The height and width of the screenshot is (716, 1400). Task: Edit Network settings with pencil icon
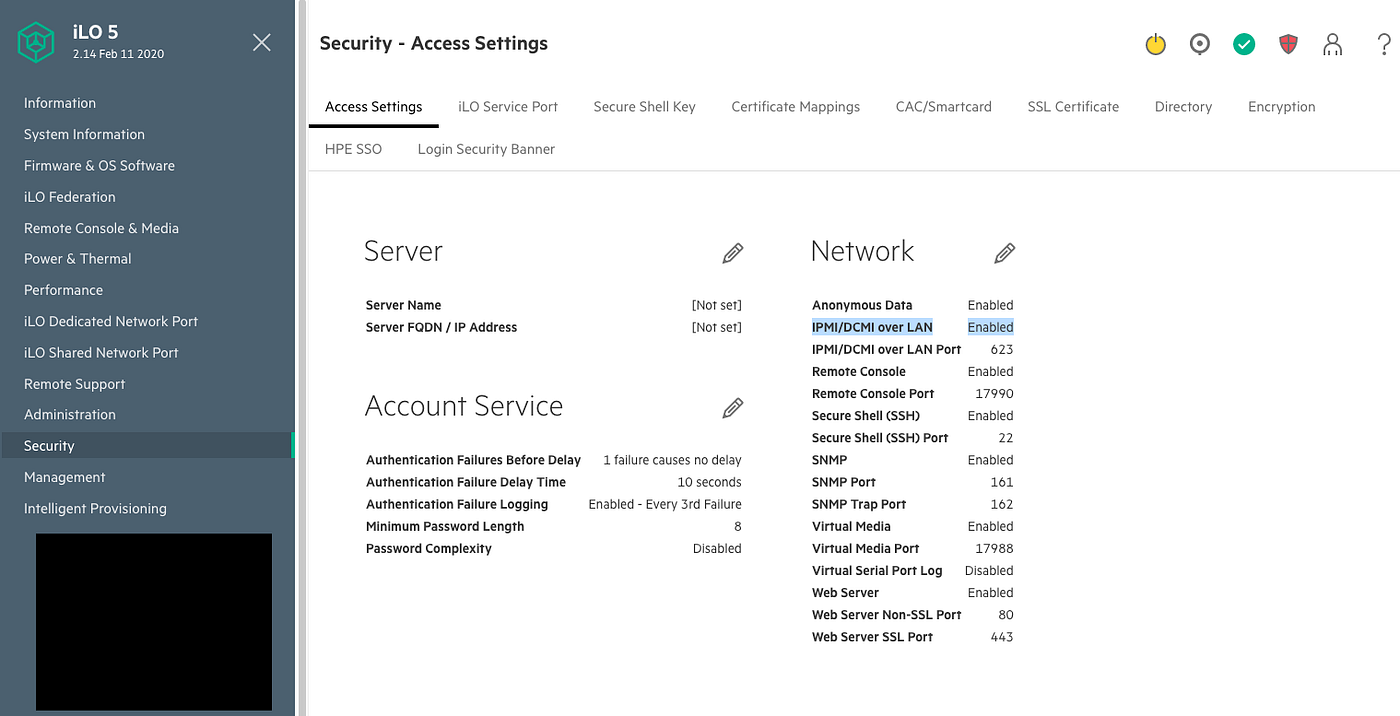pos(1005,253)
